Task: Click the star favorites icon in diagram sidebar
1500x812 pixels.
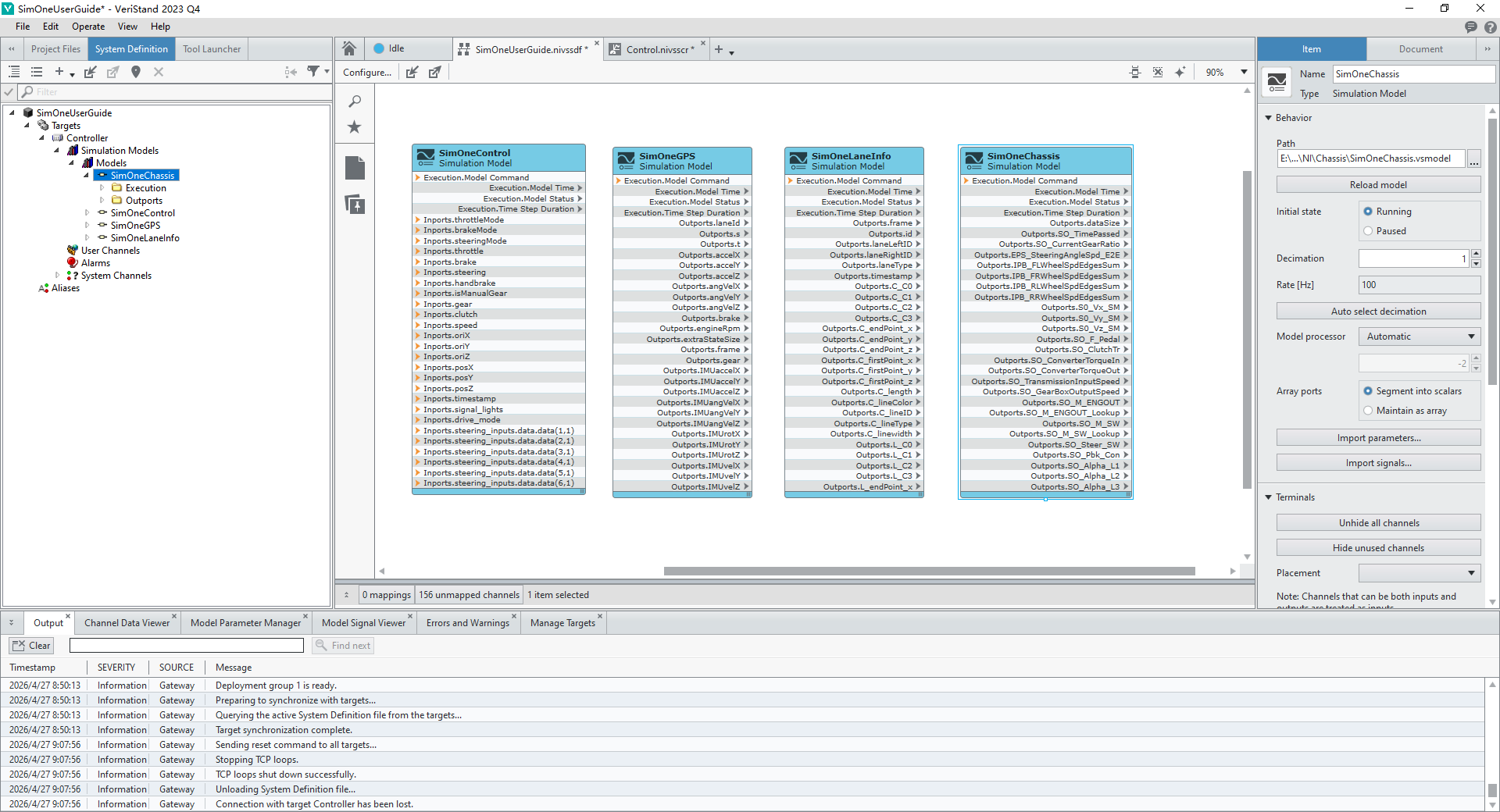Action: 355,126
